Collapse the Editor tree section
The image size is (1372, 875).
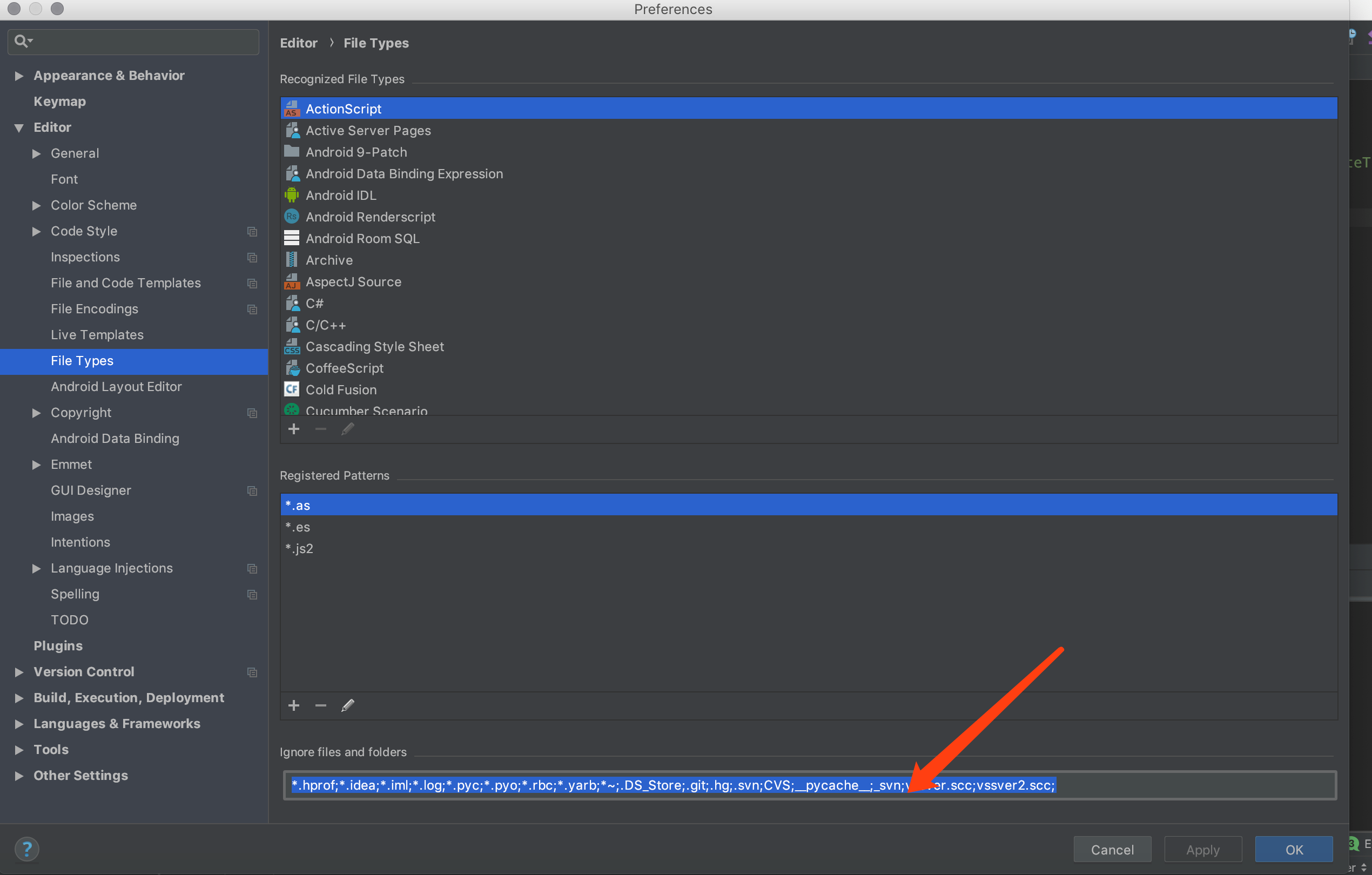tap(19, 127)
